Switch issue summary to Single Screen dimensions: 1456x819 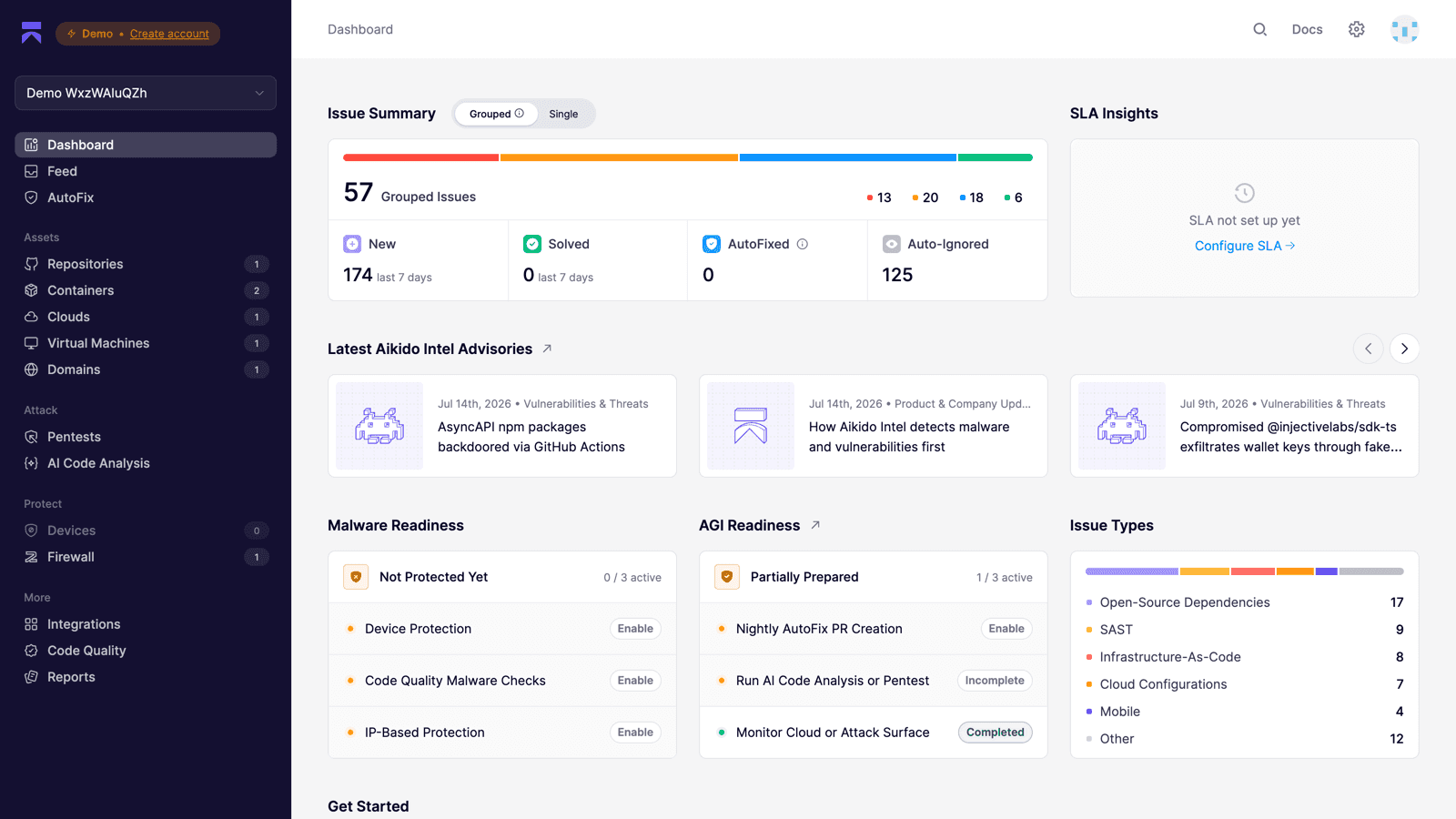[563, 114]
